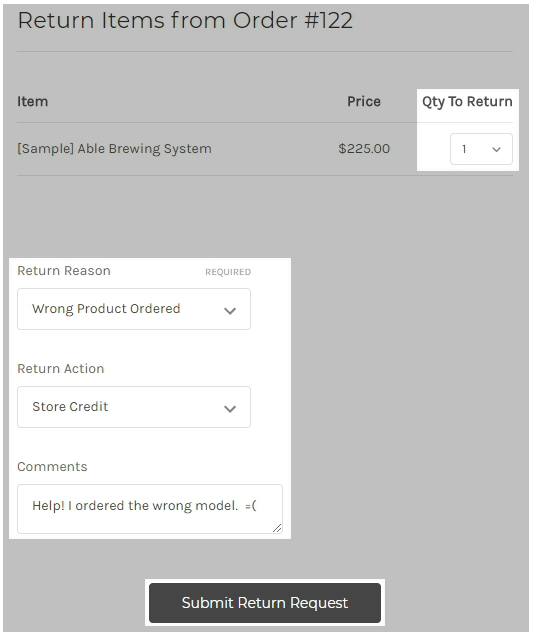The height and width of the screenshot is (636, 533).
Task: Click the Comments label
Action: tap(52, 467)
